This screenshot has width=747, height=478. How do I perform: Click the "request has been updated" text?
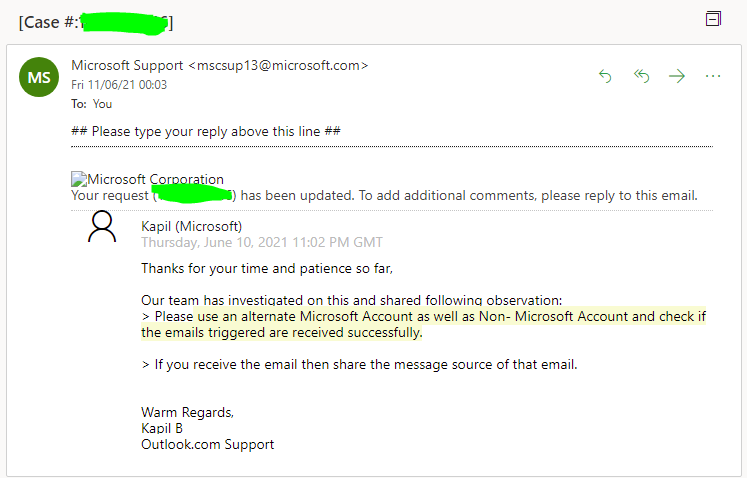pyautogui.click(x=400, y=195)
